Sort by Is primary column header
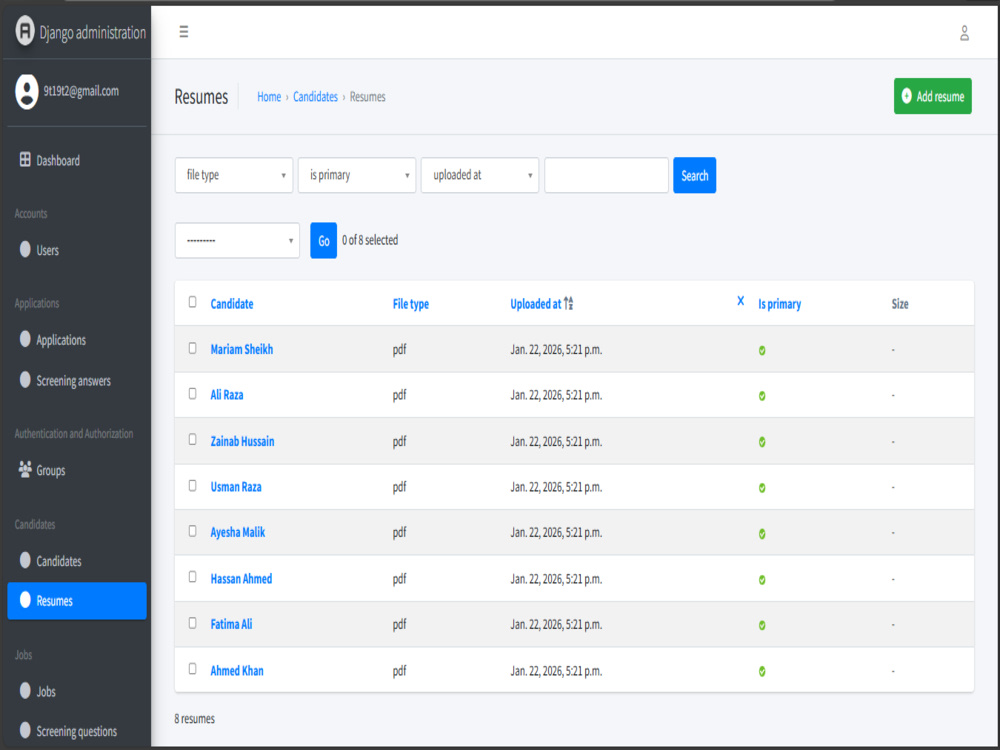Image resolution: width=1000 pixels, height=750 pixels. pyautogui.click(x=779, y=304)
